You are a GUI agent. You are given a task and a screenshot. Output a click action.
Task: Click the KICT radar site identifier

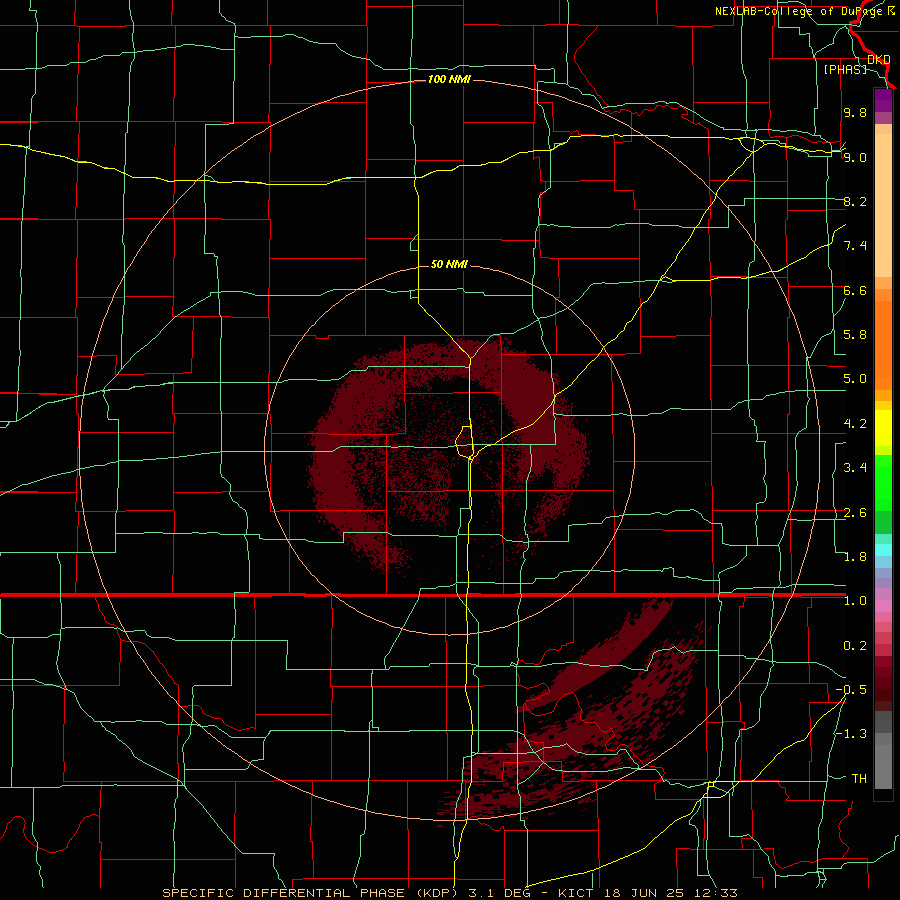click(x=577, y=893)
